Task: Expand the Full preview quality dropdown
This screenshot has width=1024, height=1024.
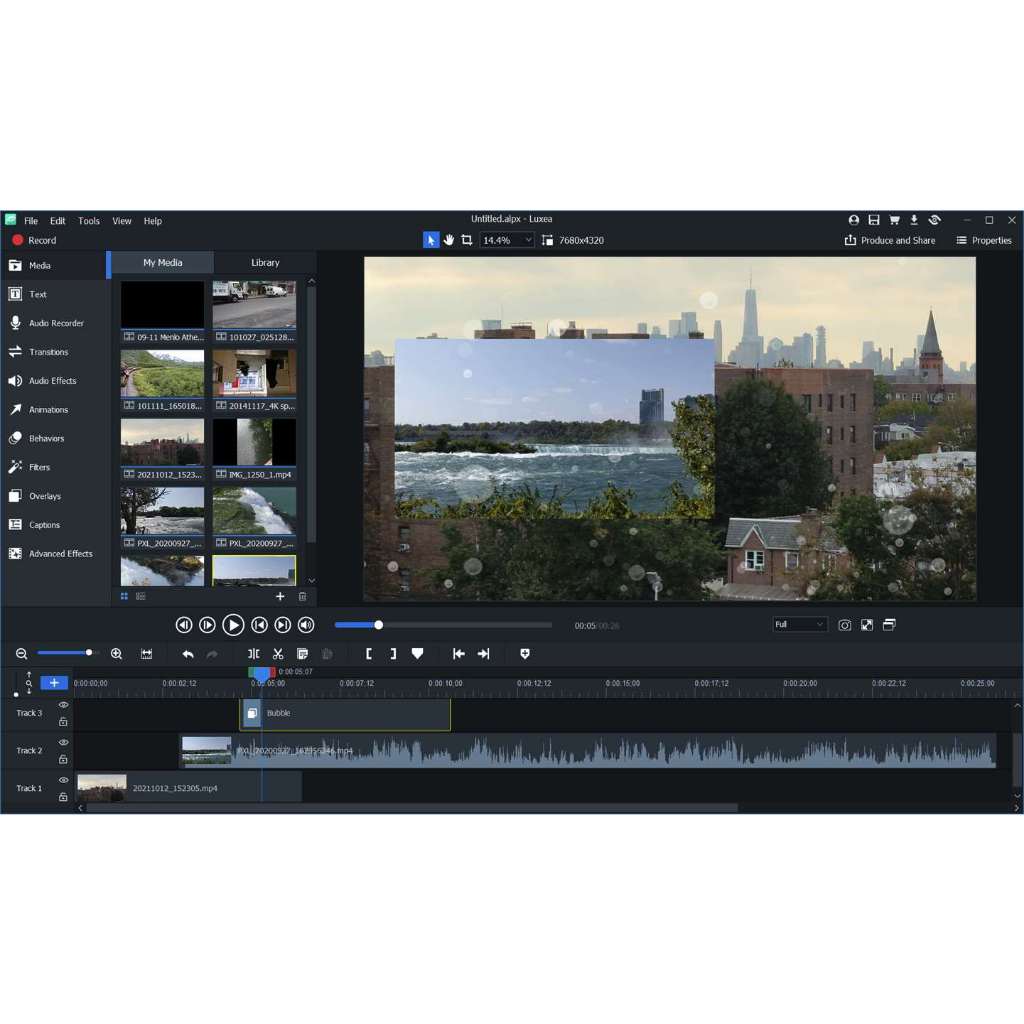Action: coord(800,625)
